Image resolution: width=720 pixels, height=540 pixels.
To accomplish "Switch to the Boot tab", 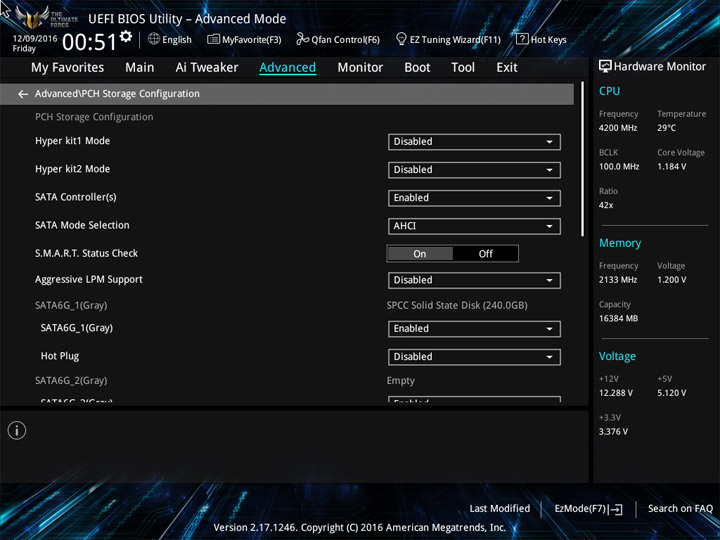I will [x=417, y=68].
